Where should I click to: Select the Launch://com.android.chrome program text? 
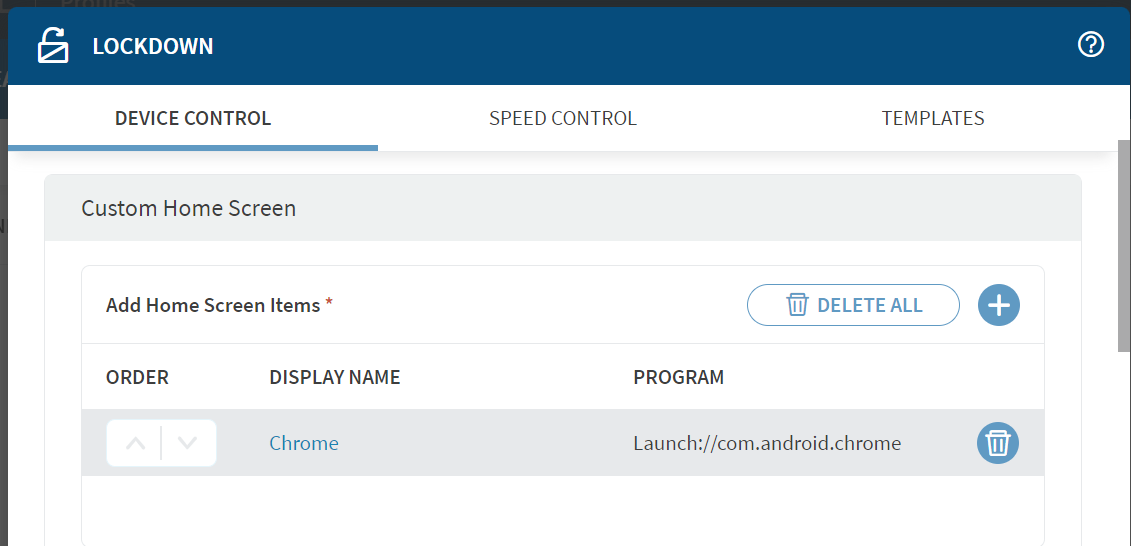(x=767, y=443)
